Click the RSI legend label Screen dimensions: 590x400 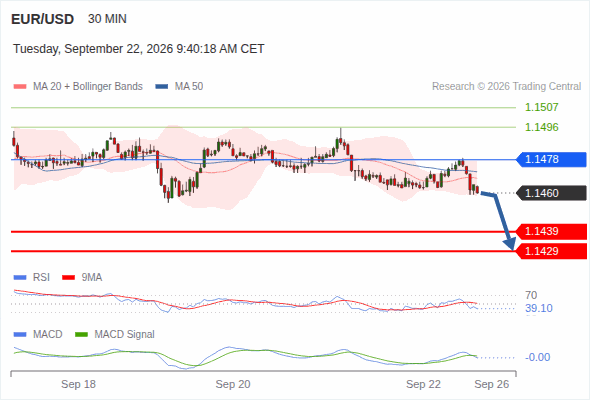point(41,278)
